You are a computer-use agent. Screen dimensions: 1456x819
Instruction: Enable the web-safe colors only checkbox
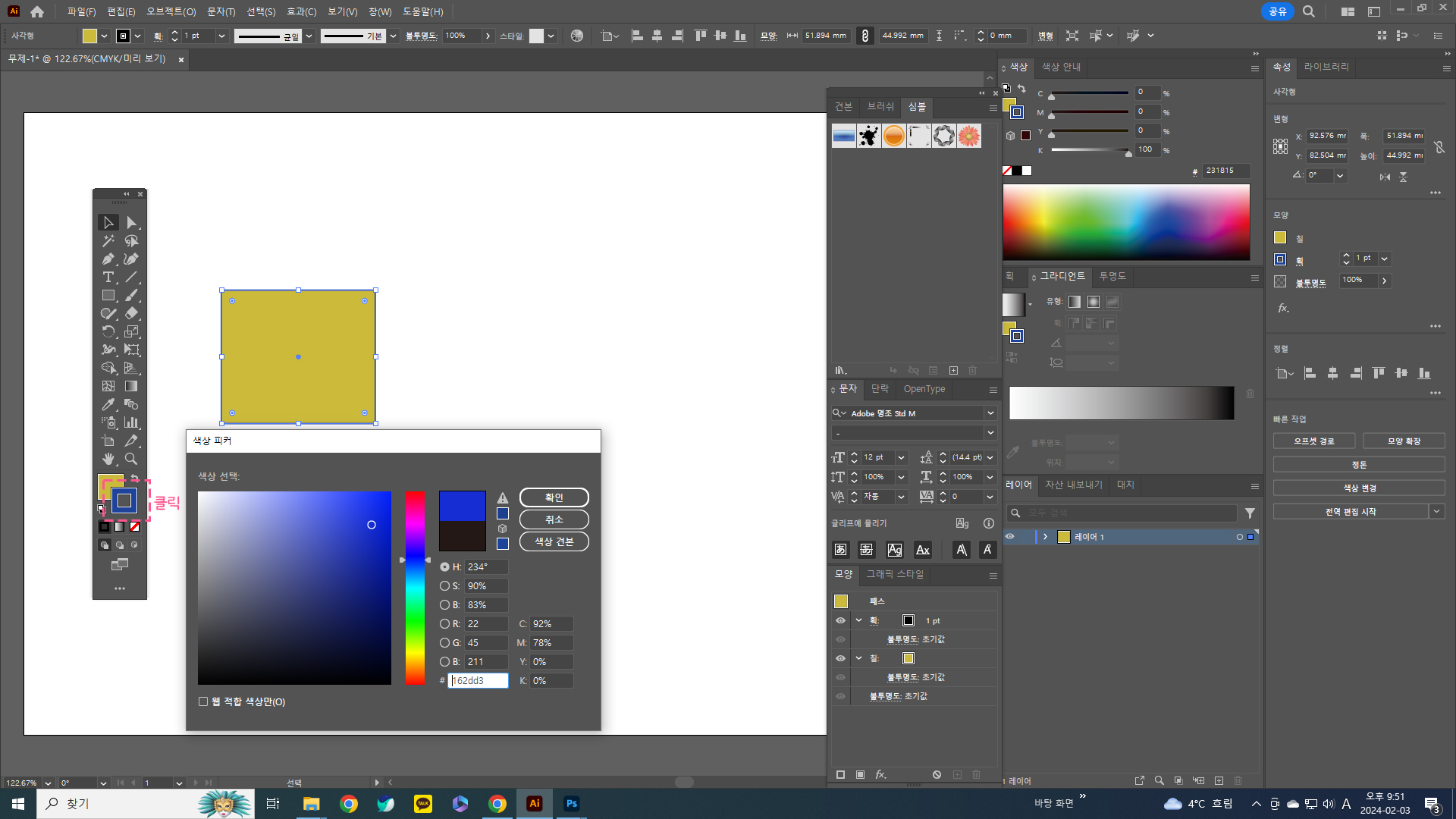click(x=203, y=701)
